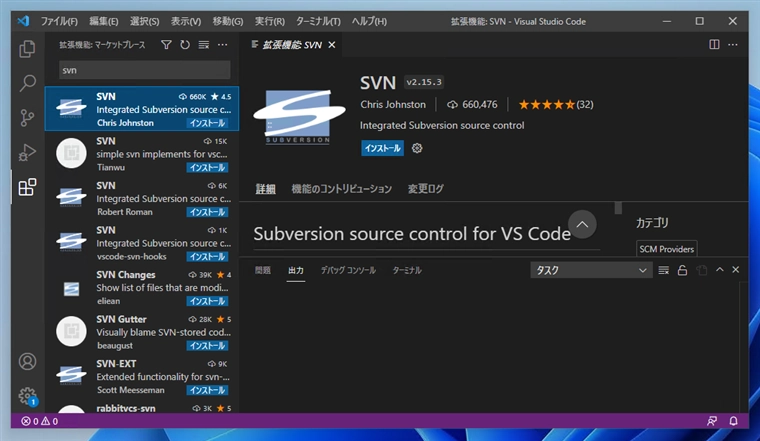Toggle output scroll lock icon
Viewport: 760px width, 441px height.
[x=682, y=270]
